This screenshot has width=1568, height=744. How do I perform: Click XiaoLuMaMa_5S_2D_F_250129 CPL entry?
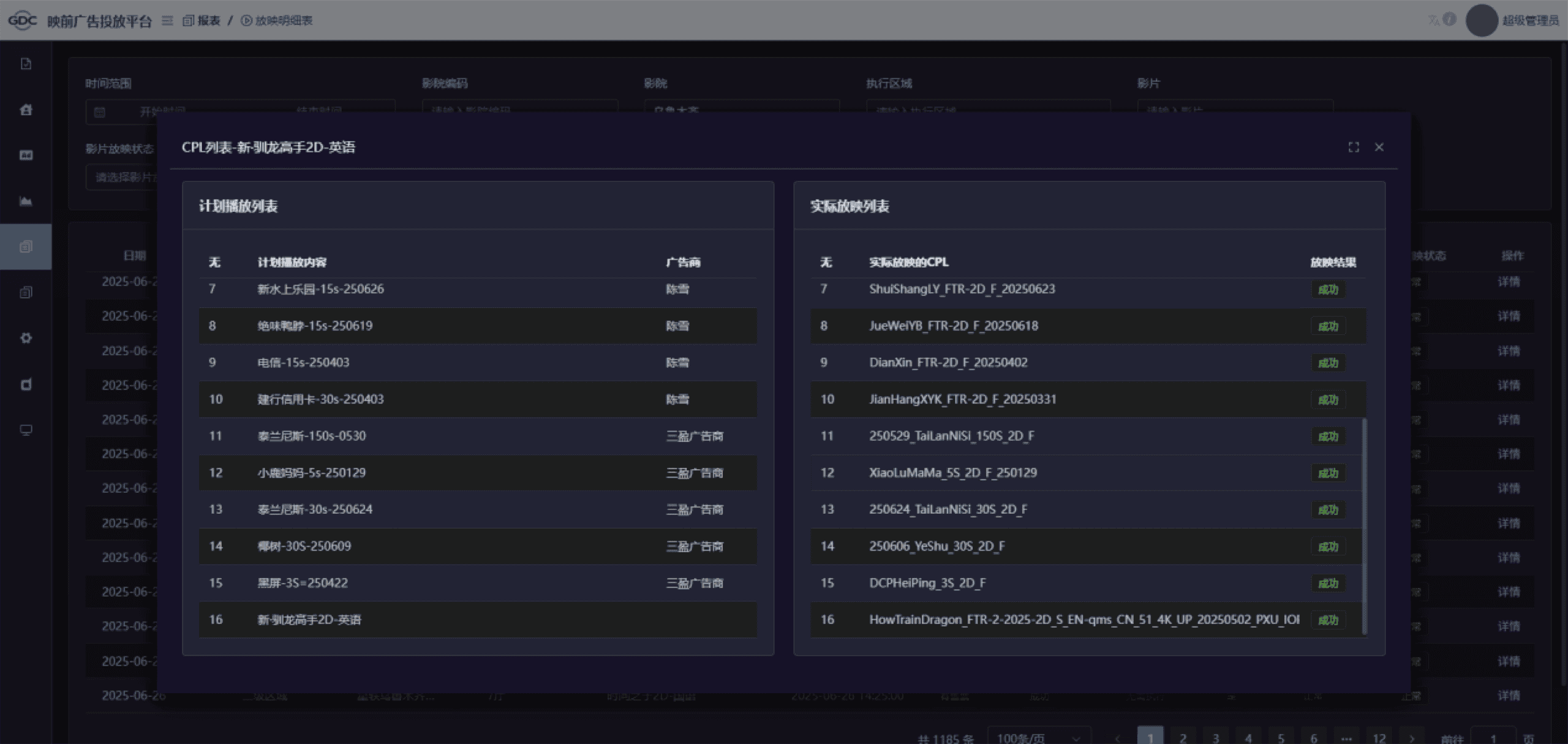point(953,473)
